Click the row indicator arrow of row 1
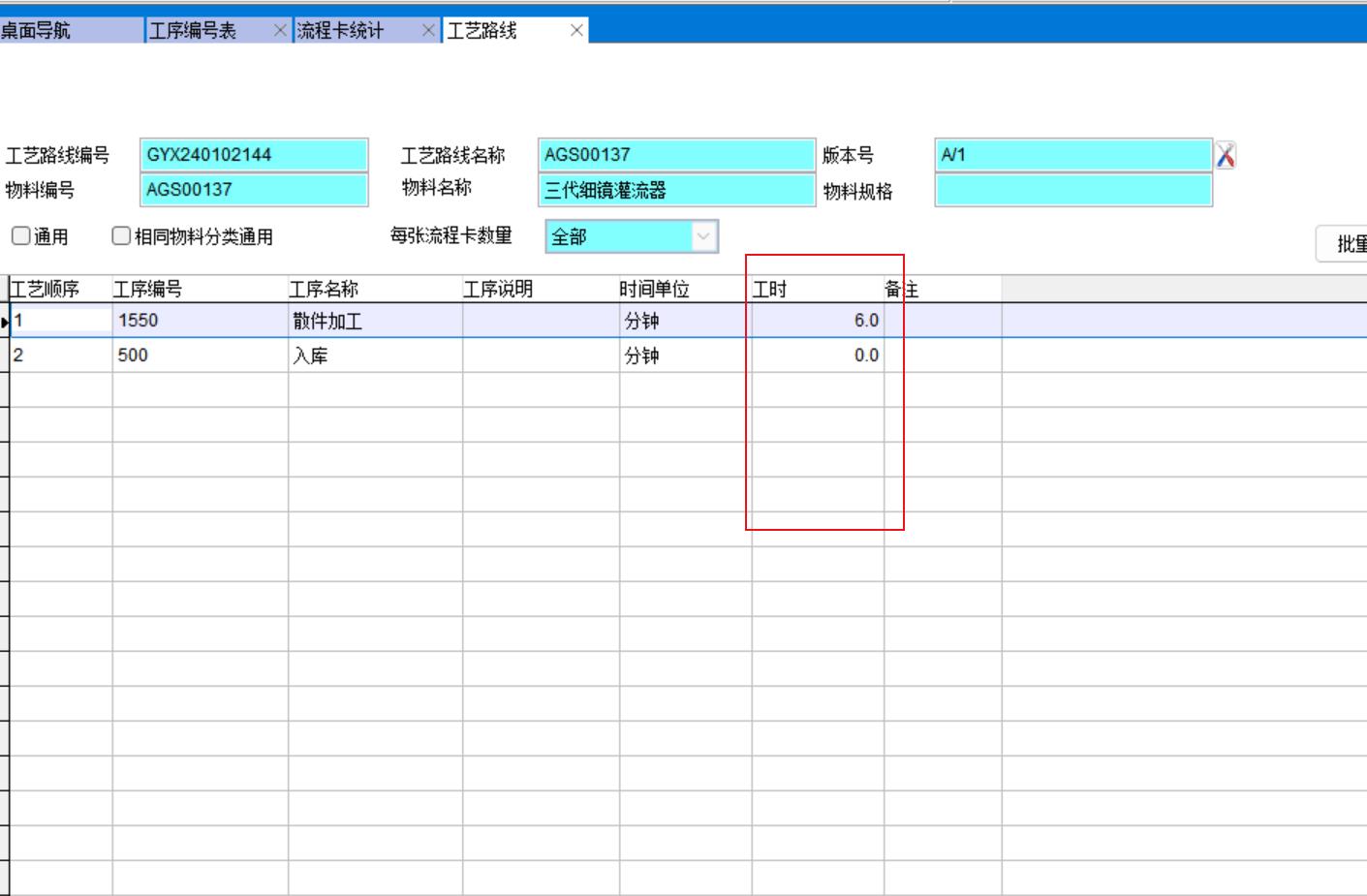Image resolution: width=1367 pixels, height=896 pixels. tap(5, 322)
